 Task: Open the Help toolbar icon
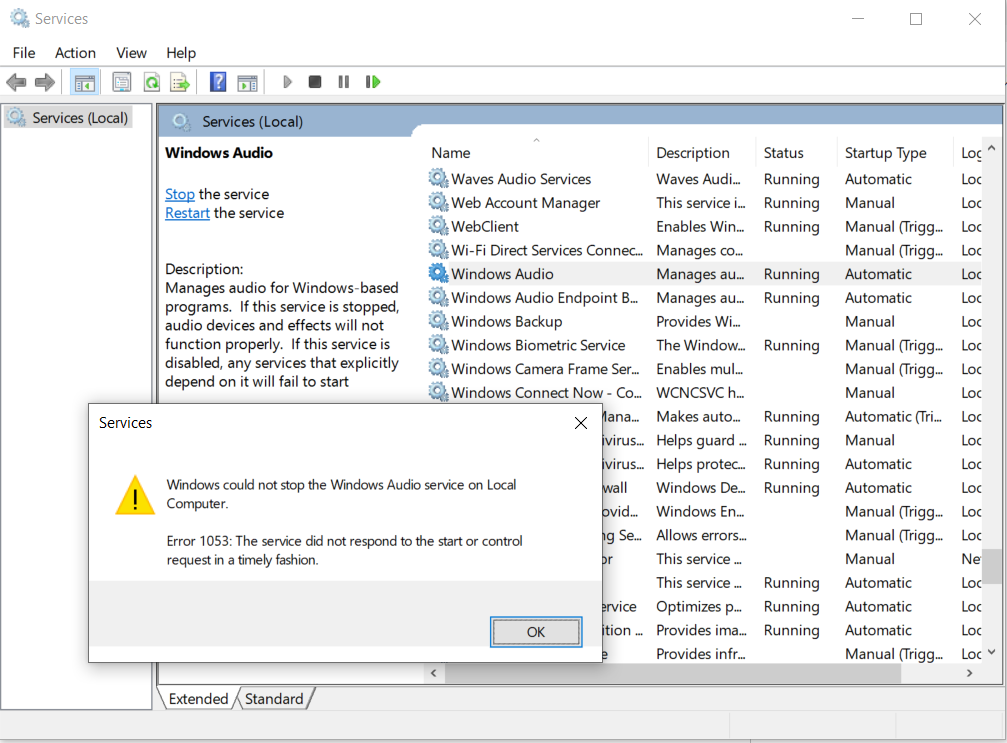pos(218,82)
